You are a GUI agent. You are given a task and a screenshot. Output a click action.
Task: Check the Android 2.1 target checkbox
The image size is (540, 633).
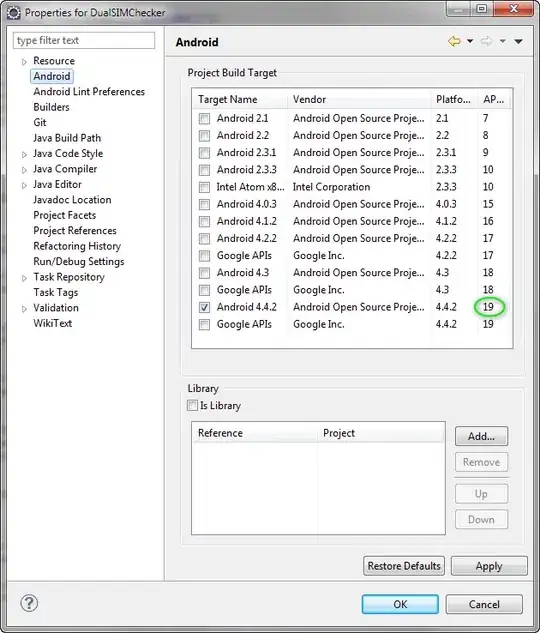click(x=204, y=119)
